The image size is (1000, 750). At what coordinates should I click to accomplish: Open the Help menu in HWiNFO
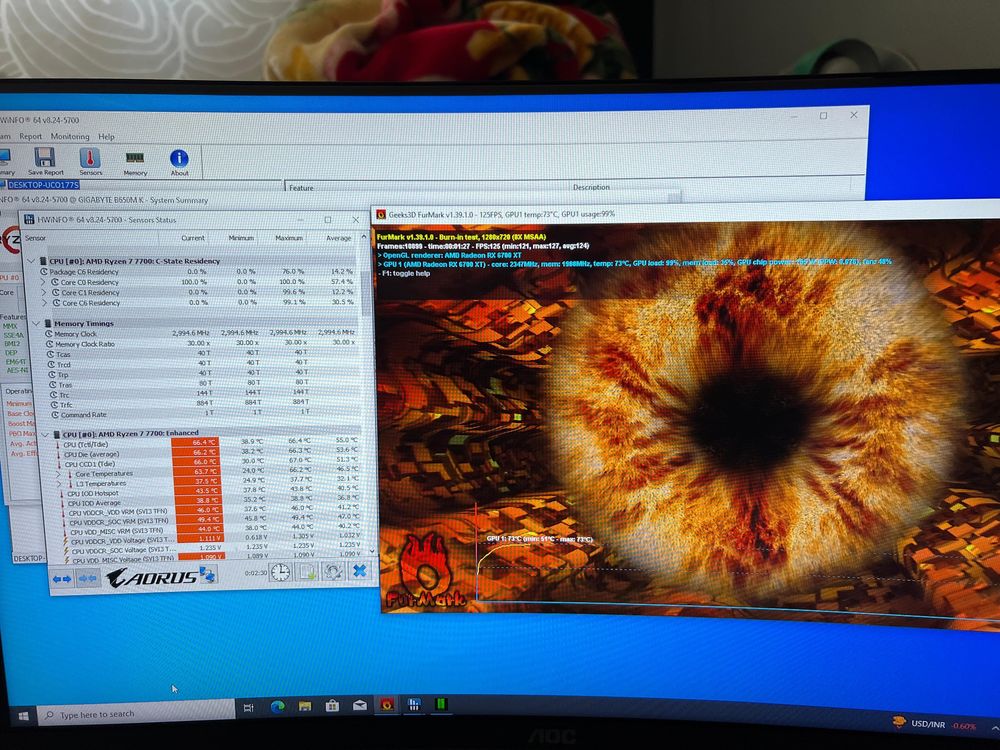point(107,136)
